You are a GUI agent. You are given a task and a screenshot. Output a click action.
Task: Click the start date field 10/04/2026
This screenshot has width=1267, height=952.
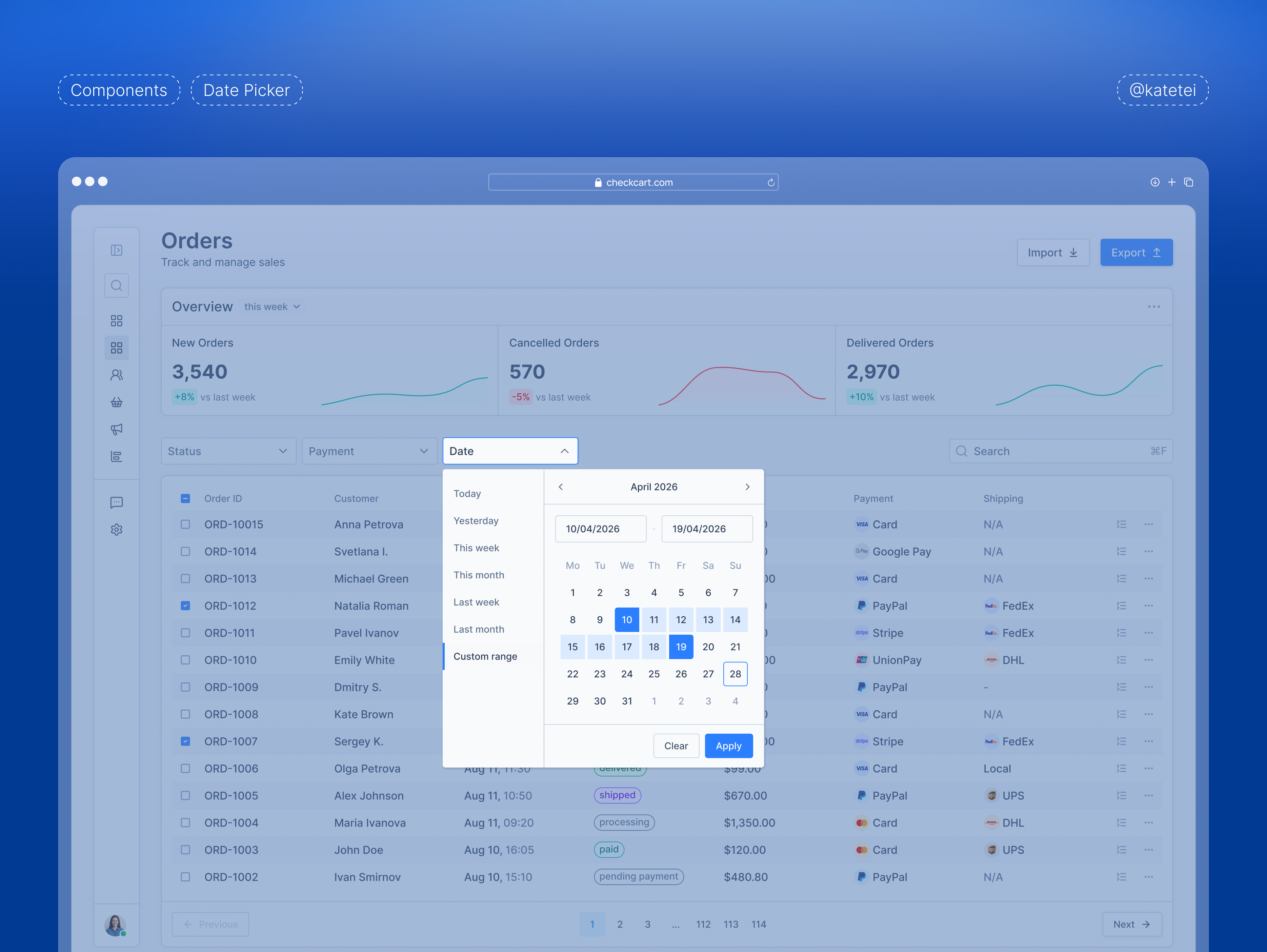[x=600, y=529]
